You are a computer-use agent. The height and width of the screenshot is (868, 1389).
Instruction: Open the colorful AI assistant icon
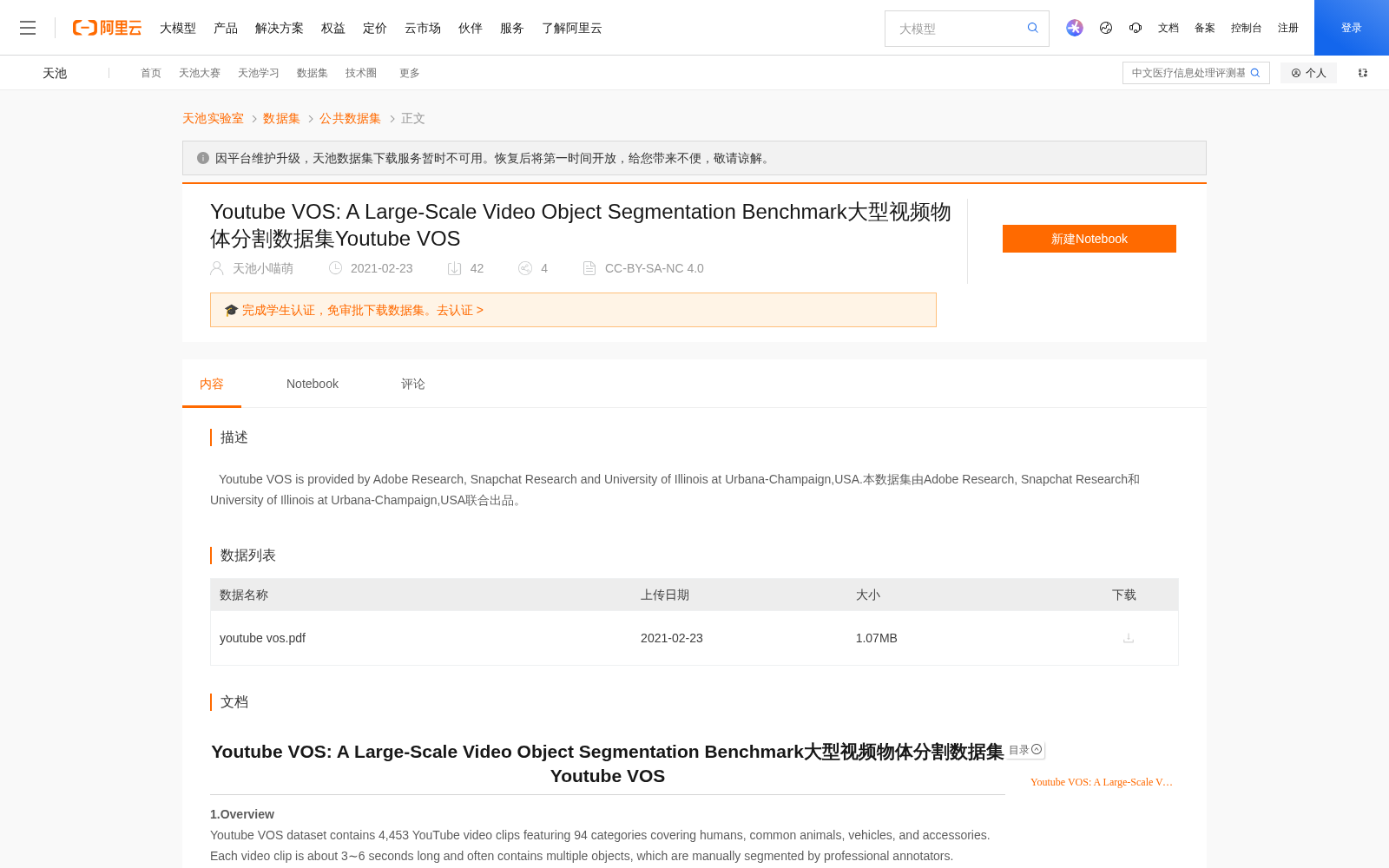[1075, 28]
